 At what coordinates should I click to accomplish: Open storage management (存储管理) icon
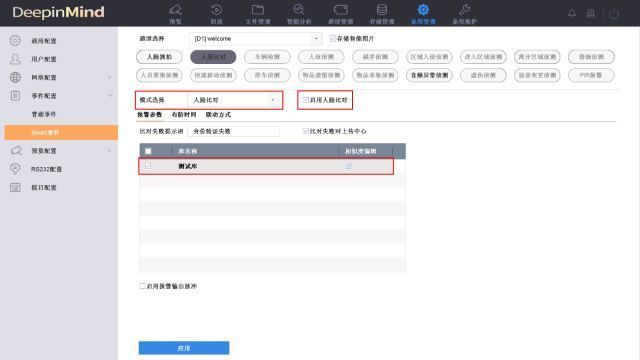[382, 10]
